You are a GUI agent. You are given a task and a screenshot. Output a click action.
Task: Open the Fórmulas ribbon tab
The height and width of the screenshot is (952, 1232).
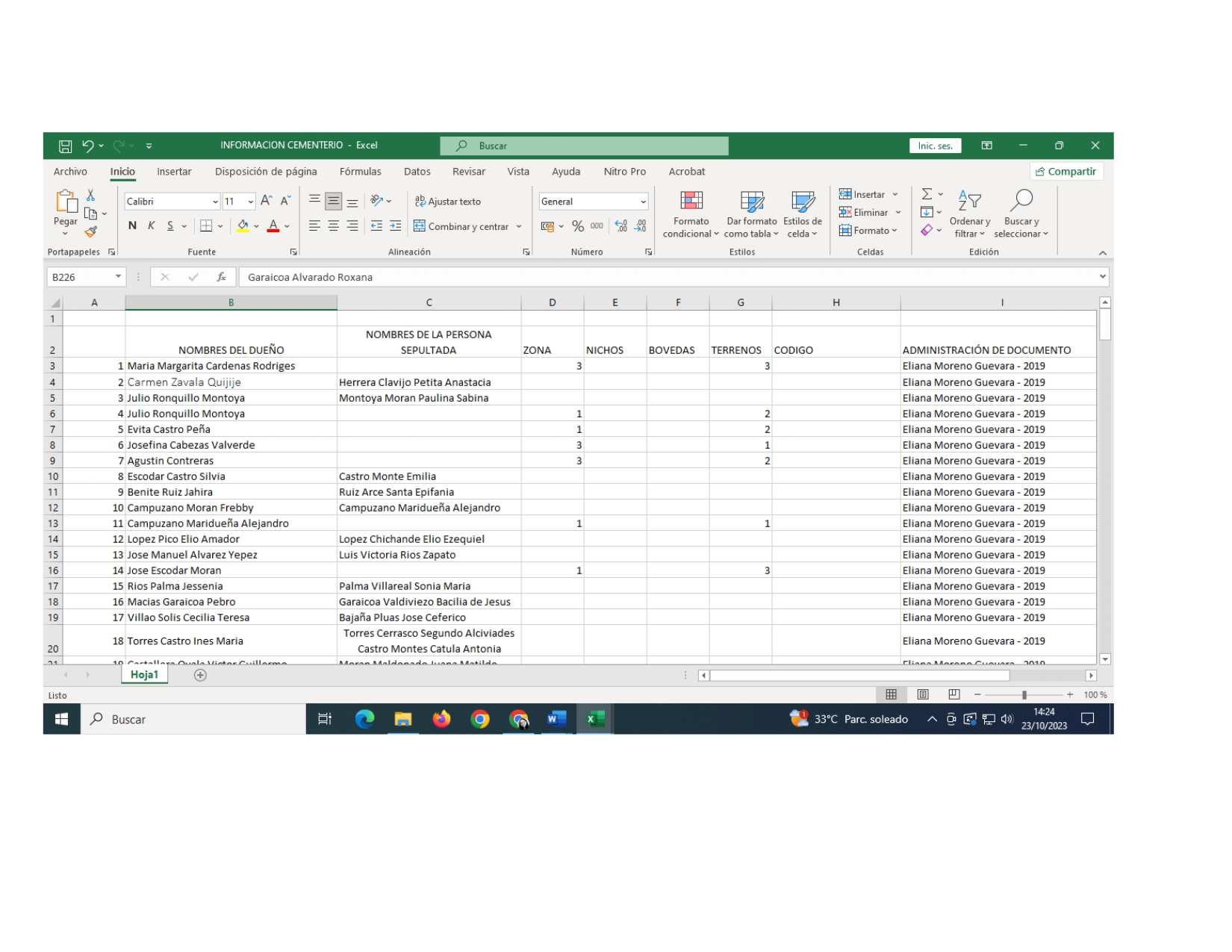pos(360,172)
